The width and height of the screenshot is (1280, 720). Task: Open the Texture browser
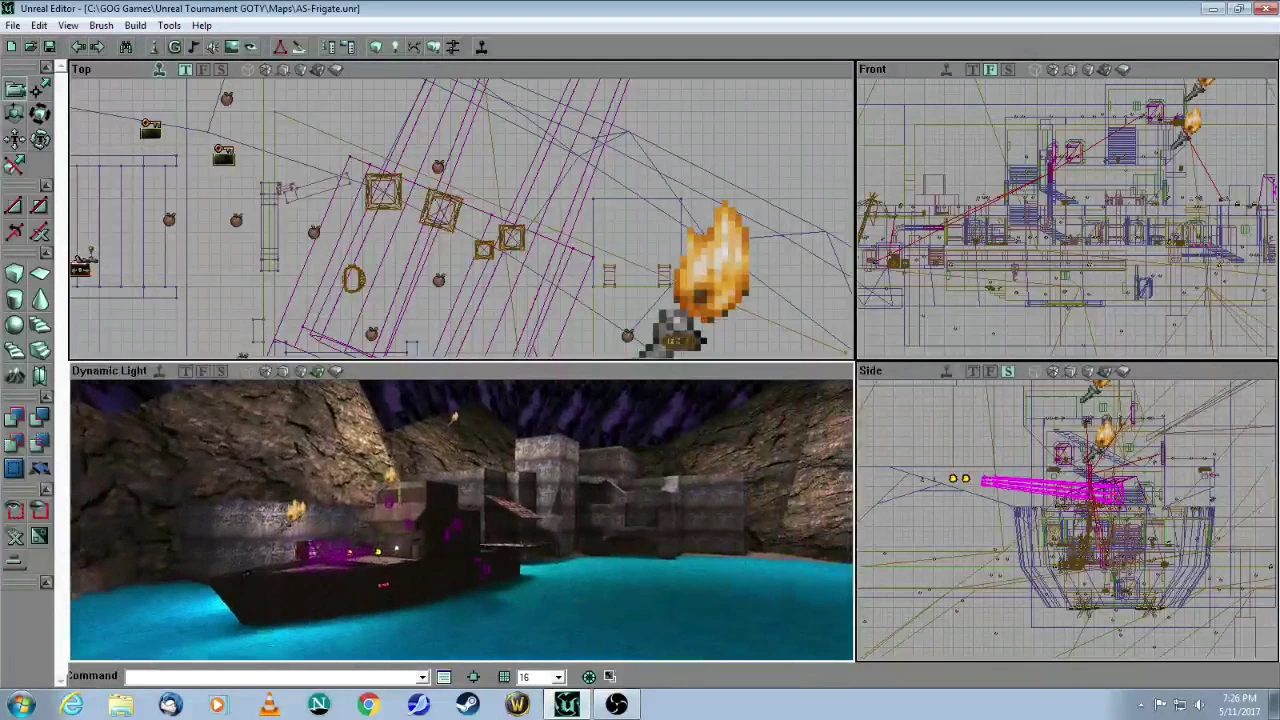[231, 47]
